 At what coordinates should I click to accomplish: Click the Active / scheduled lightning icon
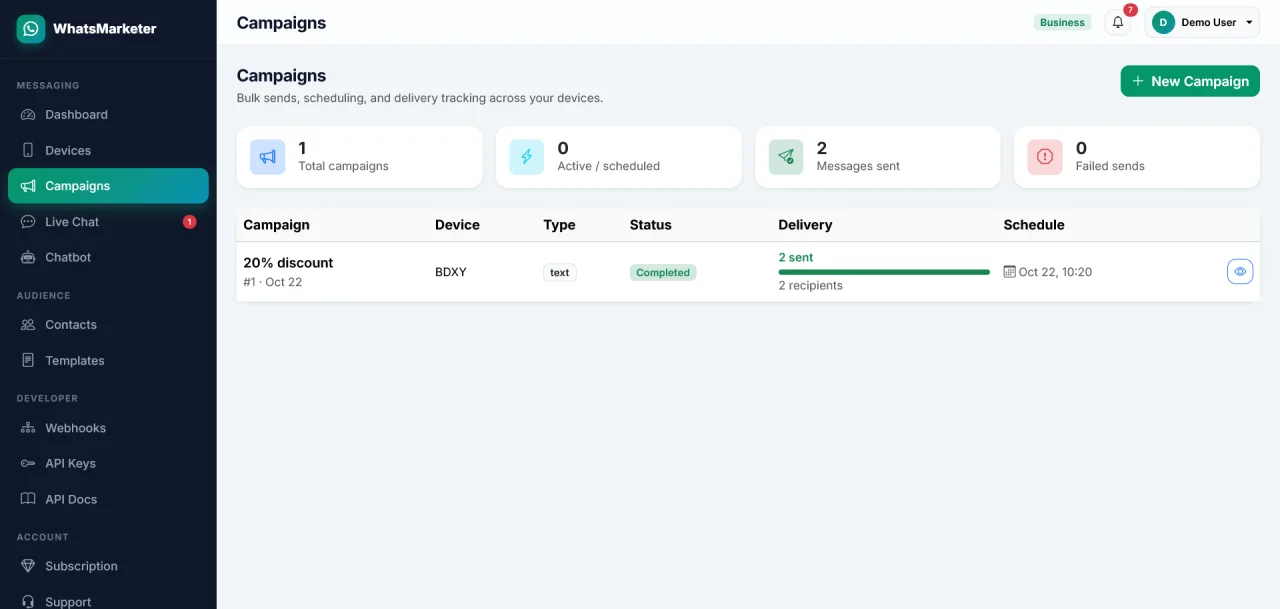click(x=527, y=157)
